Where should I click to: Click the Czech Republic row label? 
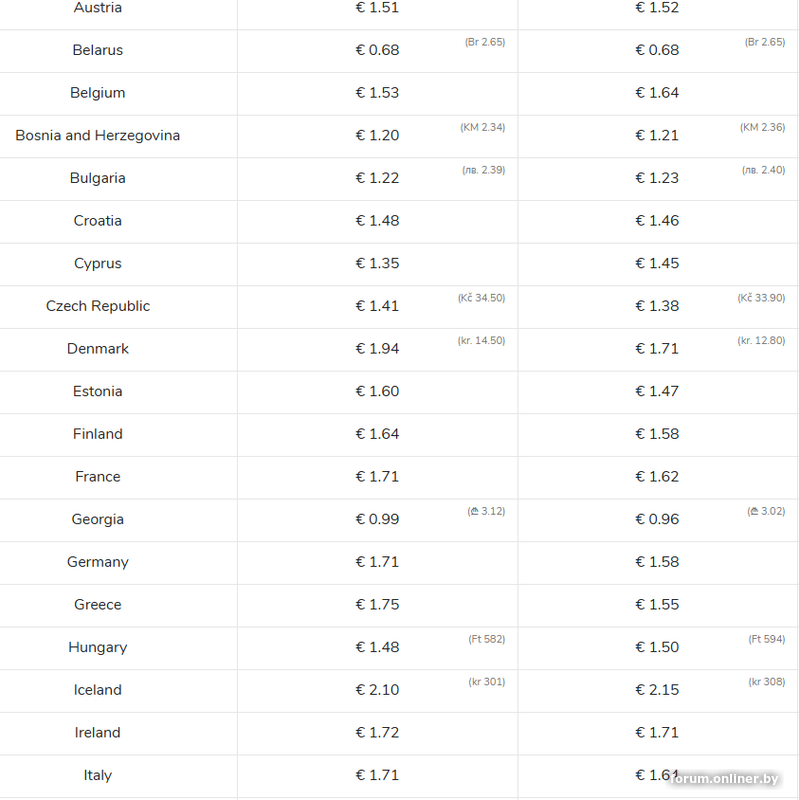pyautogui.click(x=98, y=306)
